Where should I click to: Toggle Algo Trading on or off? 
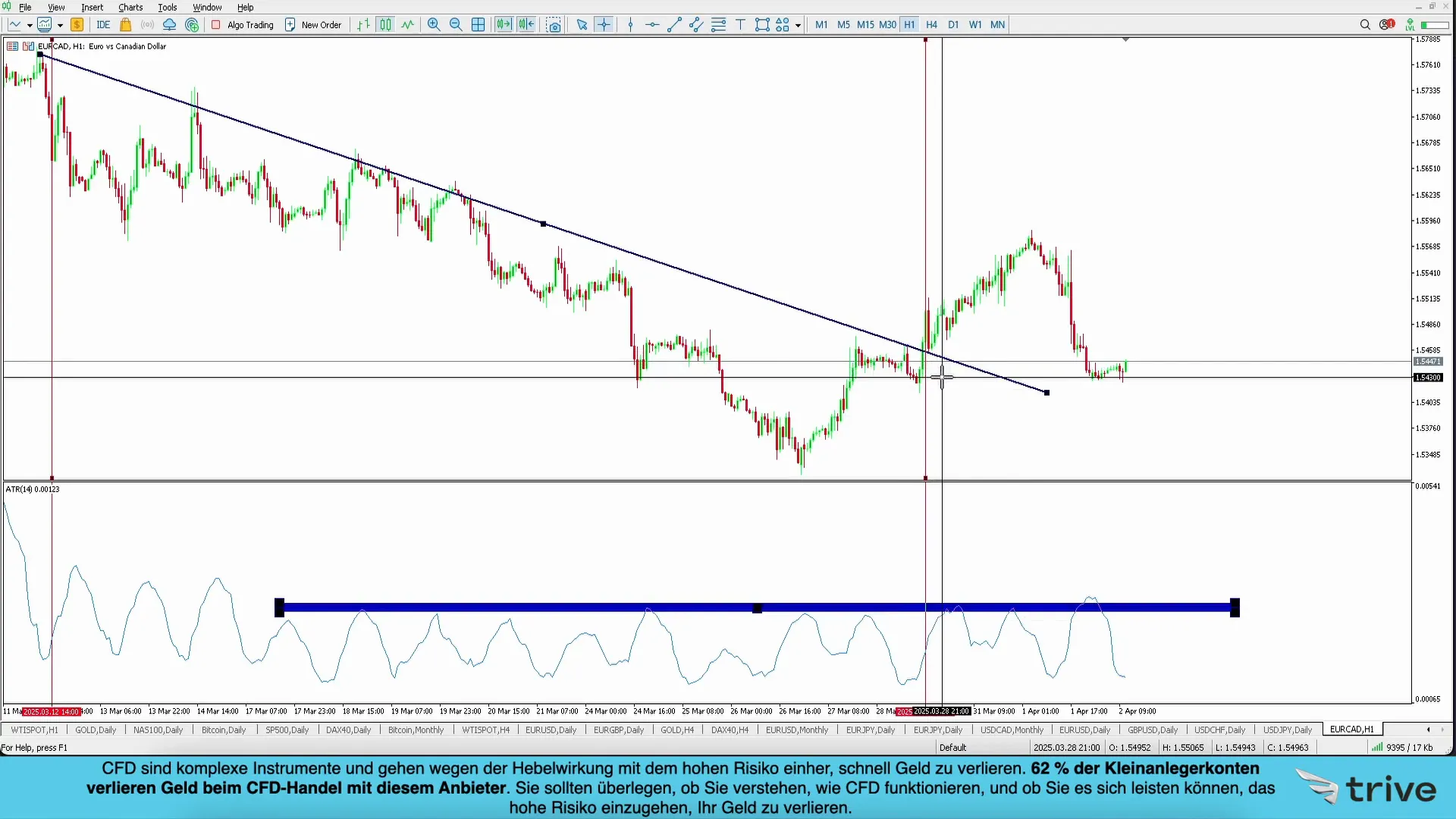tap(242, 24)
